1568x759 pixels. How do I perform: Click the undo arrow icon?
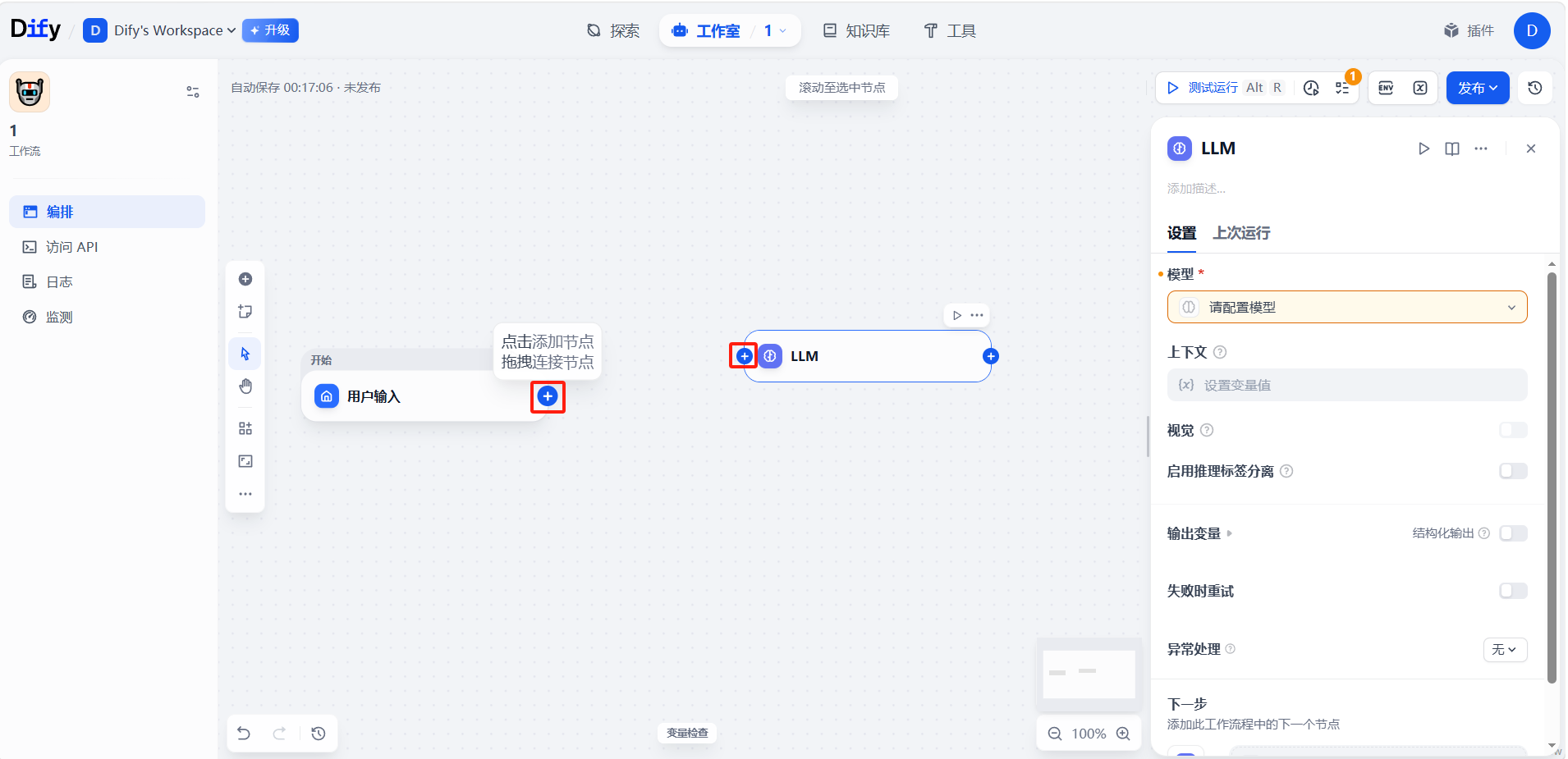pos(244,734)
